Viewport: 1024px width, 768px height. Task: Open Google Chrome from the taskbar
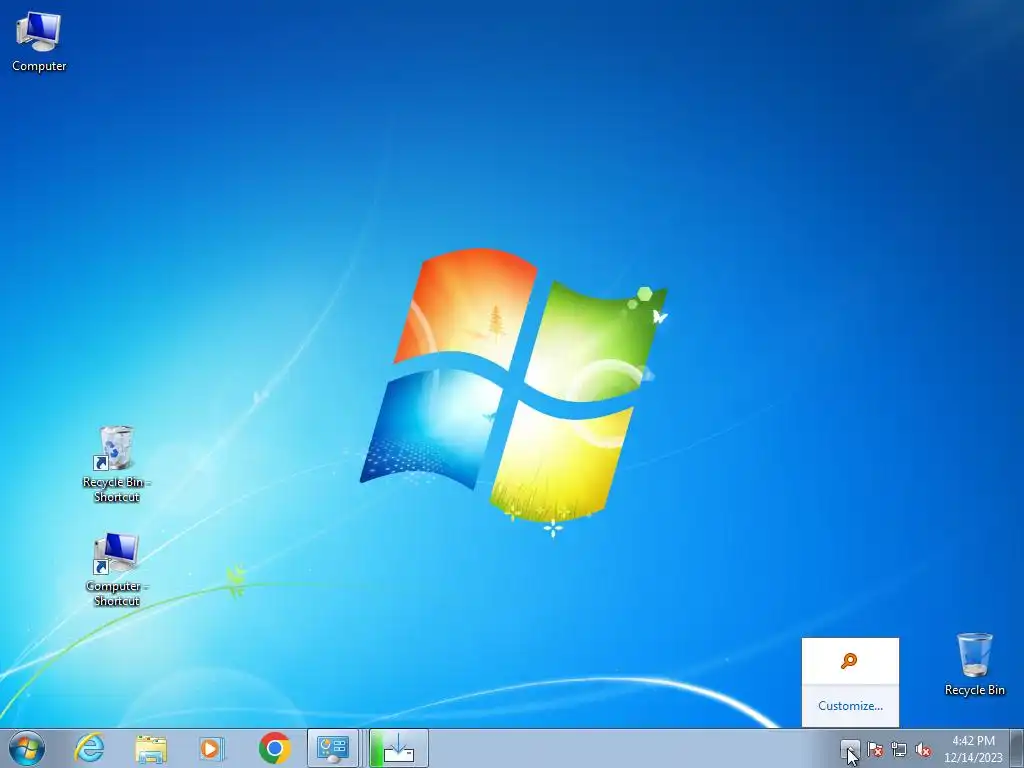pyautogui.click(x=274, y=748)
